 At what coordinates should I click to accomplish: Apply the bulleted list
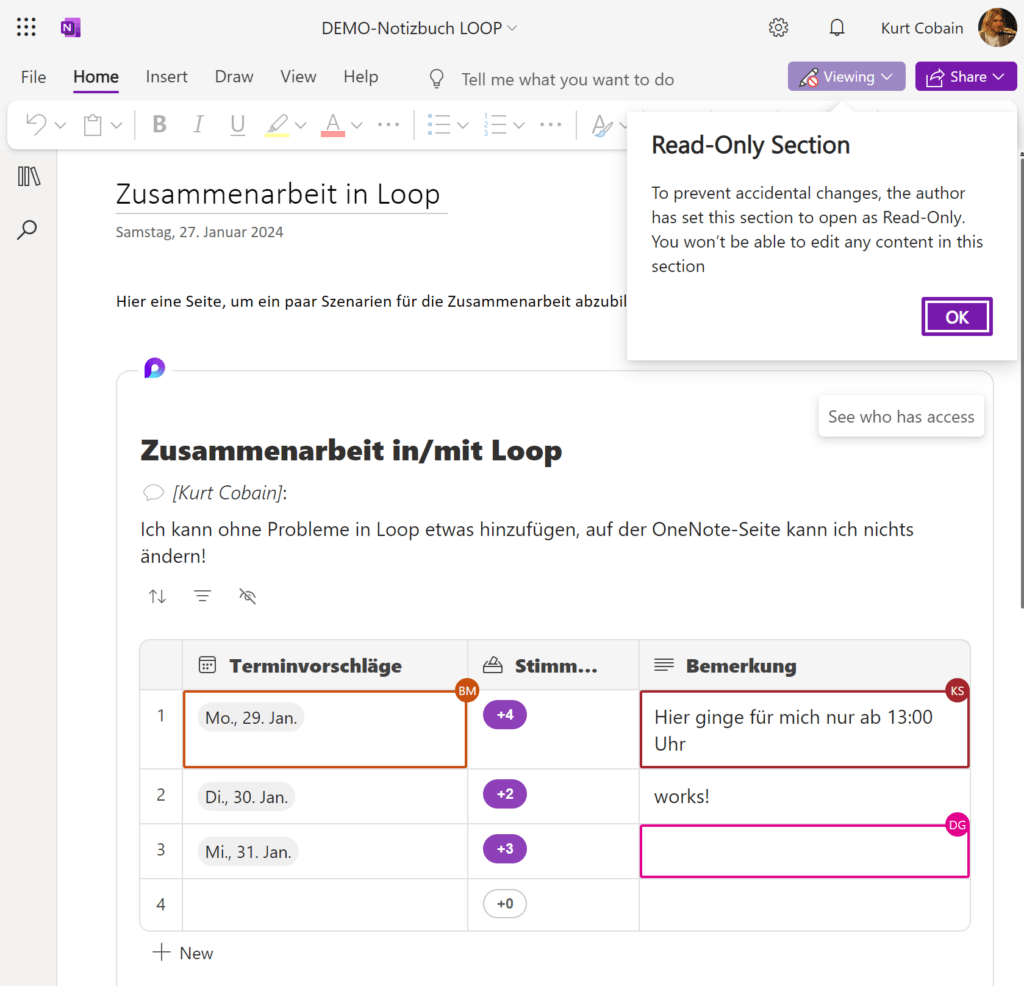[x=439, y=124]
